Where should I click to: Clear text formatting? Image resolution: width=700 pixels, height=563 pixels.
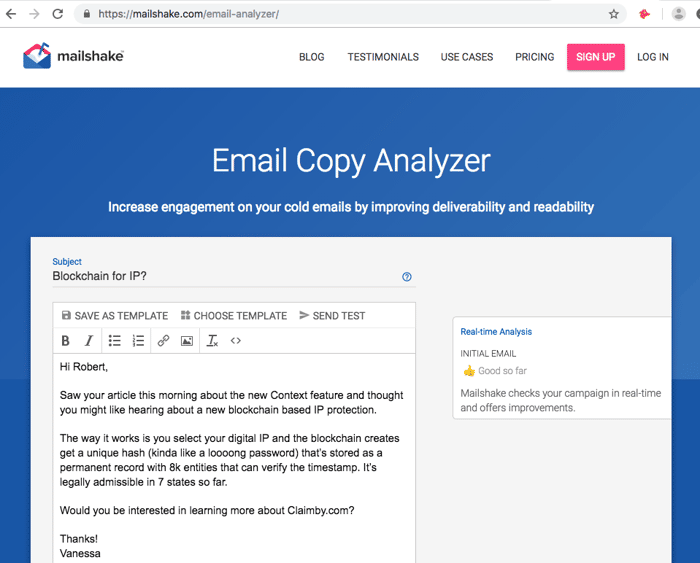[x=212, y=341]
